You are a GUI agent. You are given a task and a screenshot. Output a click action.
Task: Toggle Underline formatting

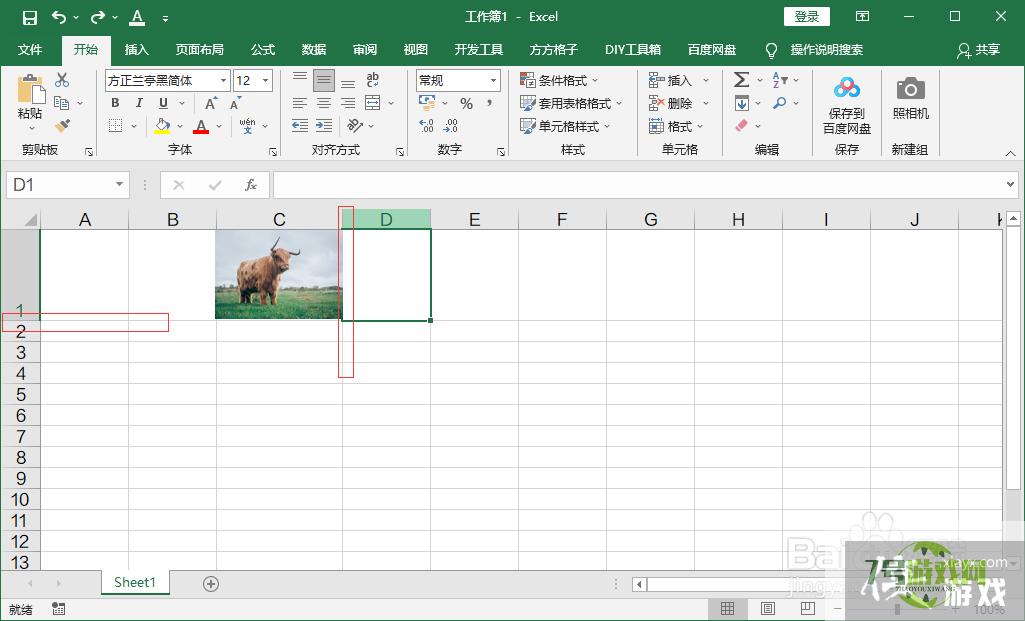[163, 103]
